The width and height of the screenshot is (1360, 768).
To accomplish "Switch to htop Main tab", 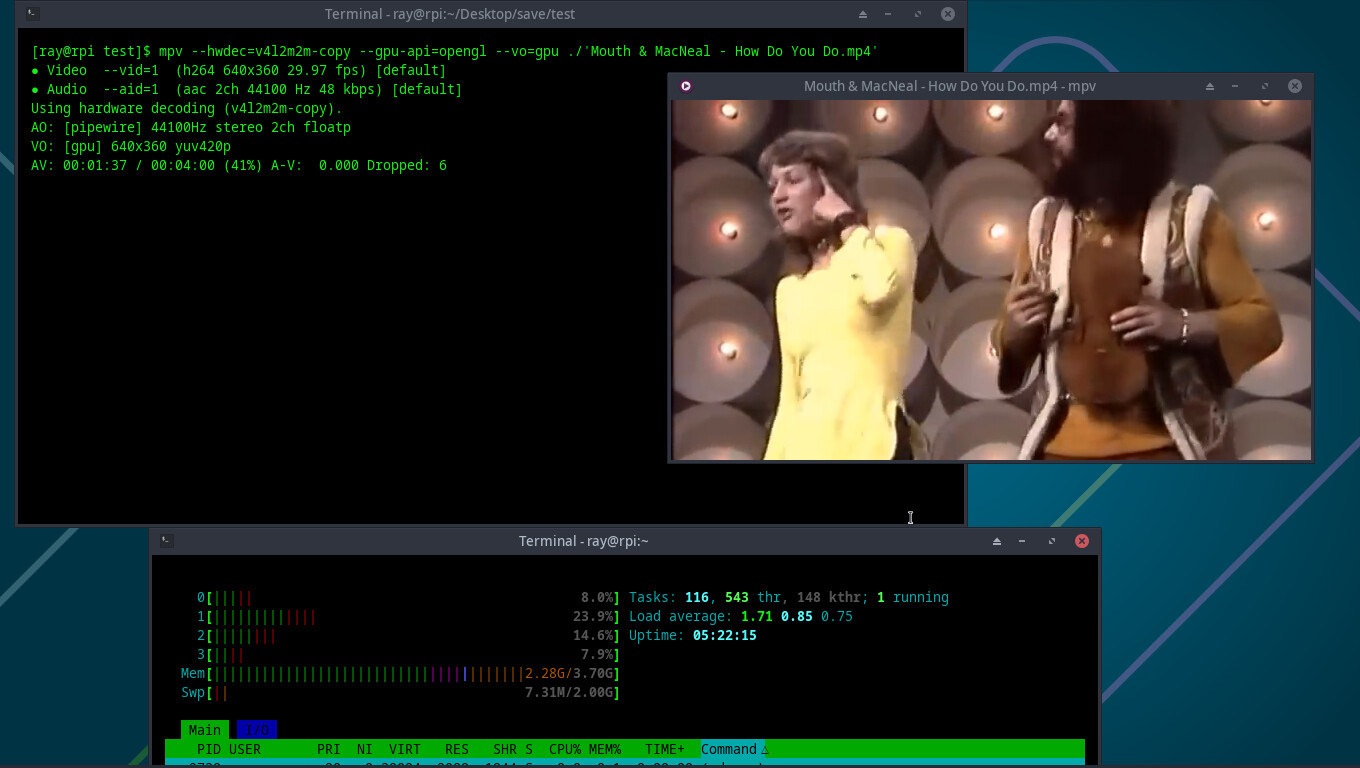I will pos(204,730).
